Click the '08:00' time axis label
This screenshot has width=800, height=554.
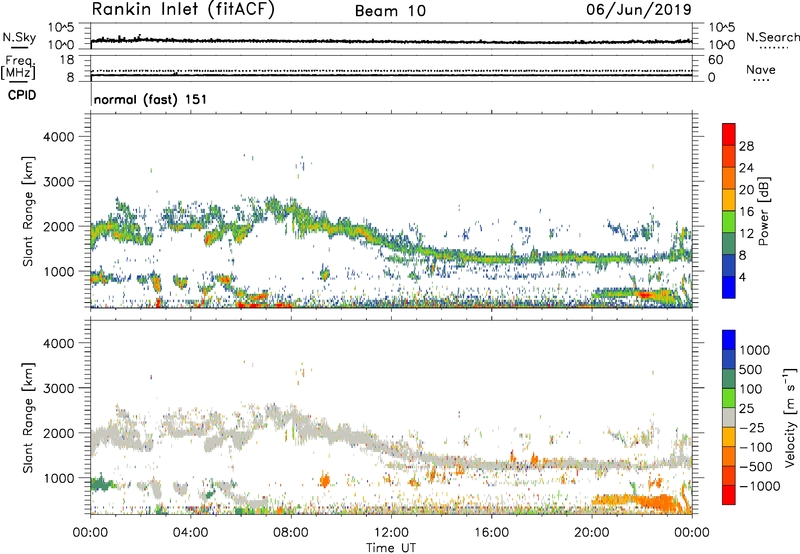point(291,533)
